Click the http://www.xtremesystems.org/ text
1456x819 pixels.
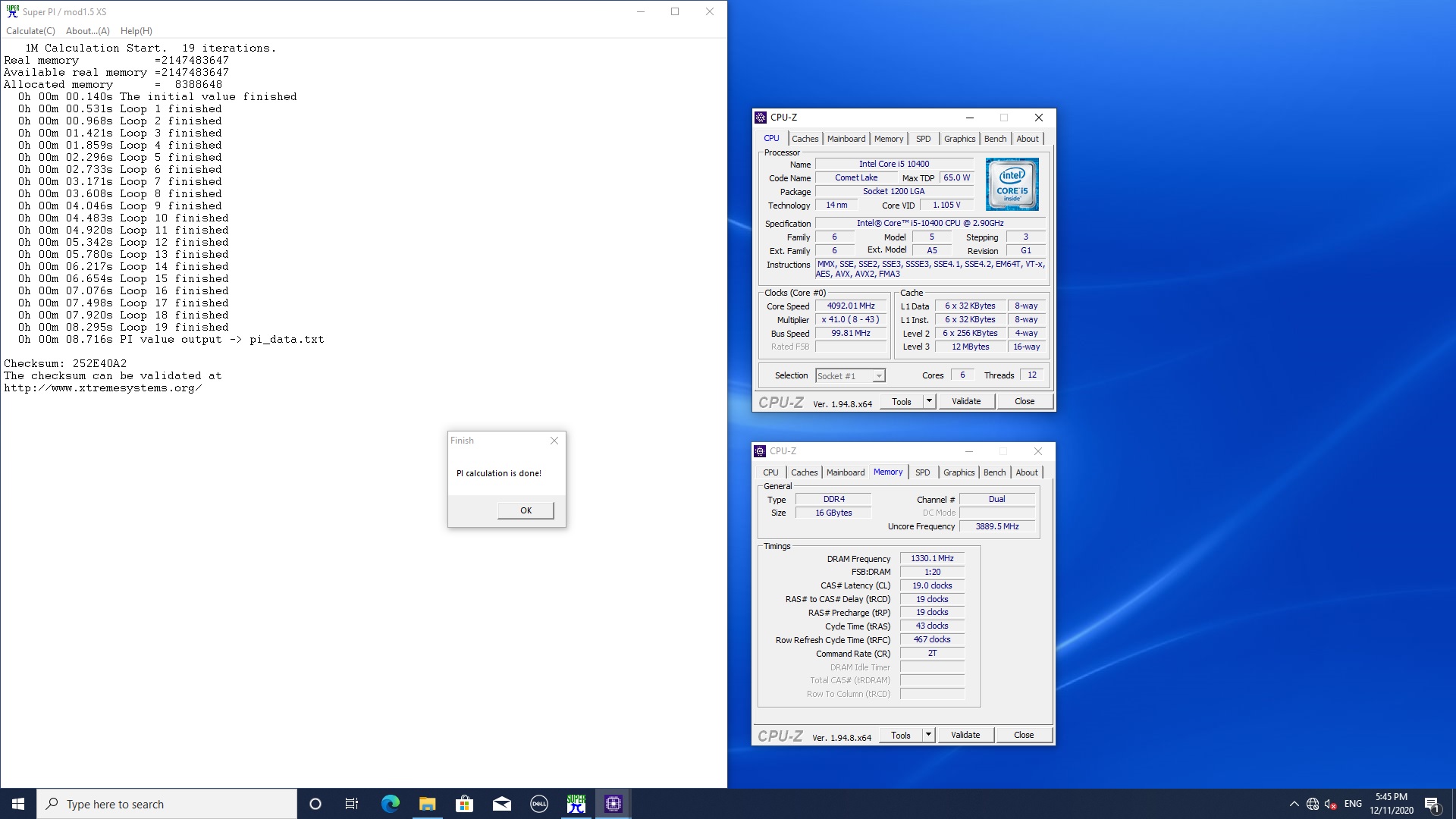pos(103,388)
